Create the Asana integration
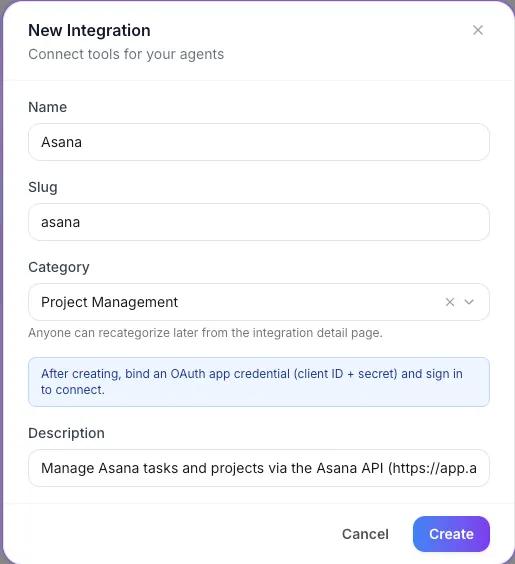The width and height of the screenshot is (515, 564). pyautogui.click(x=451, y=534)
